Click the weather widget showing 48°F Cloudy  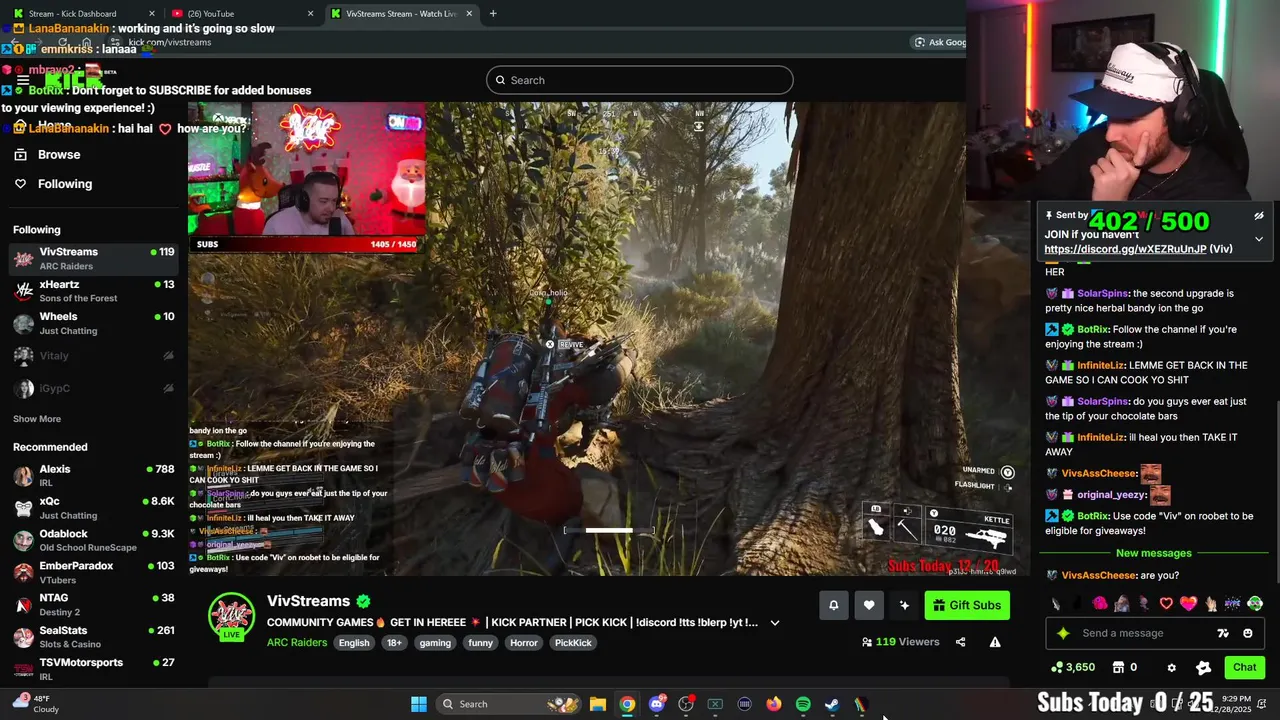point(35,704)
